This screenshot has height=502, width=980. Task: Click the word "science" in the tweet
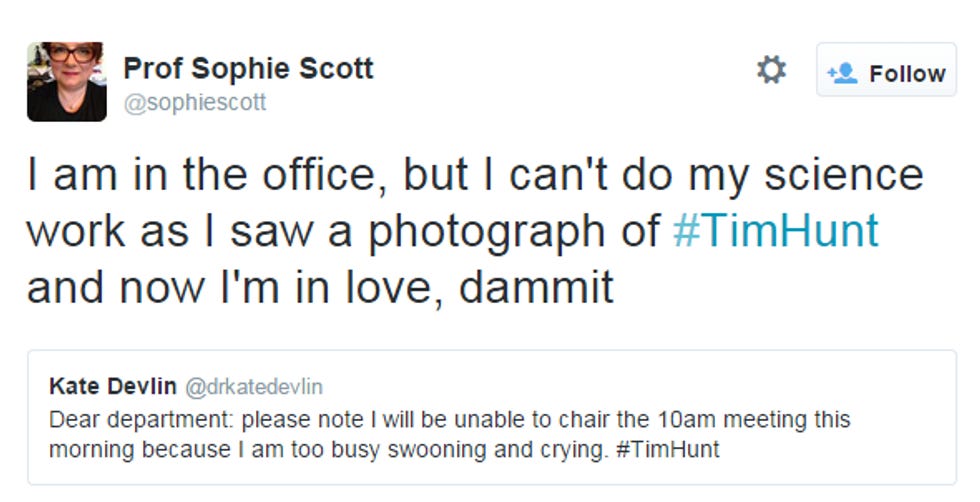tap(844, 175)
